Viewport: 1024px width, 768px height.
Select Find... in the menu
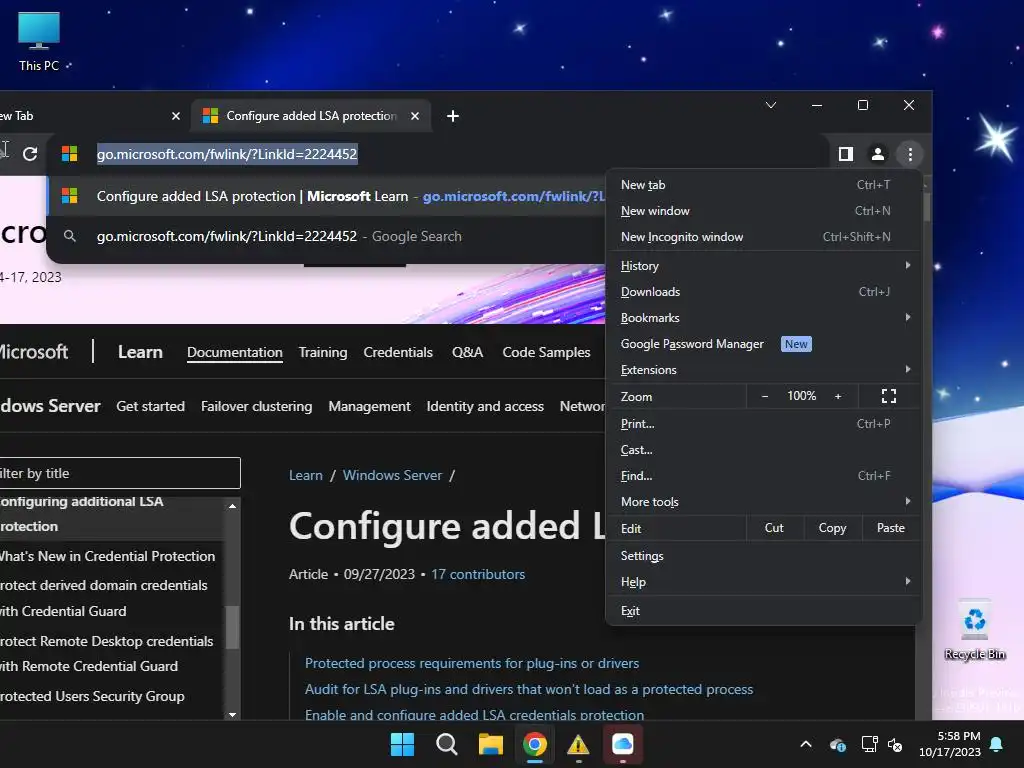(x=763, y=476)
